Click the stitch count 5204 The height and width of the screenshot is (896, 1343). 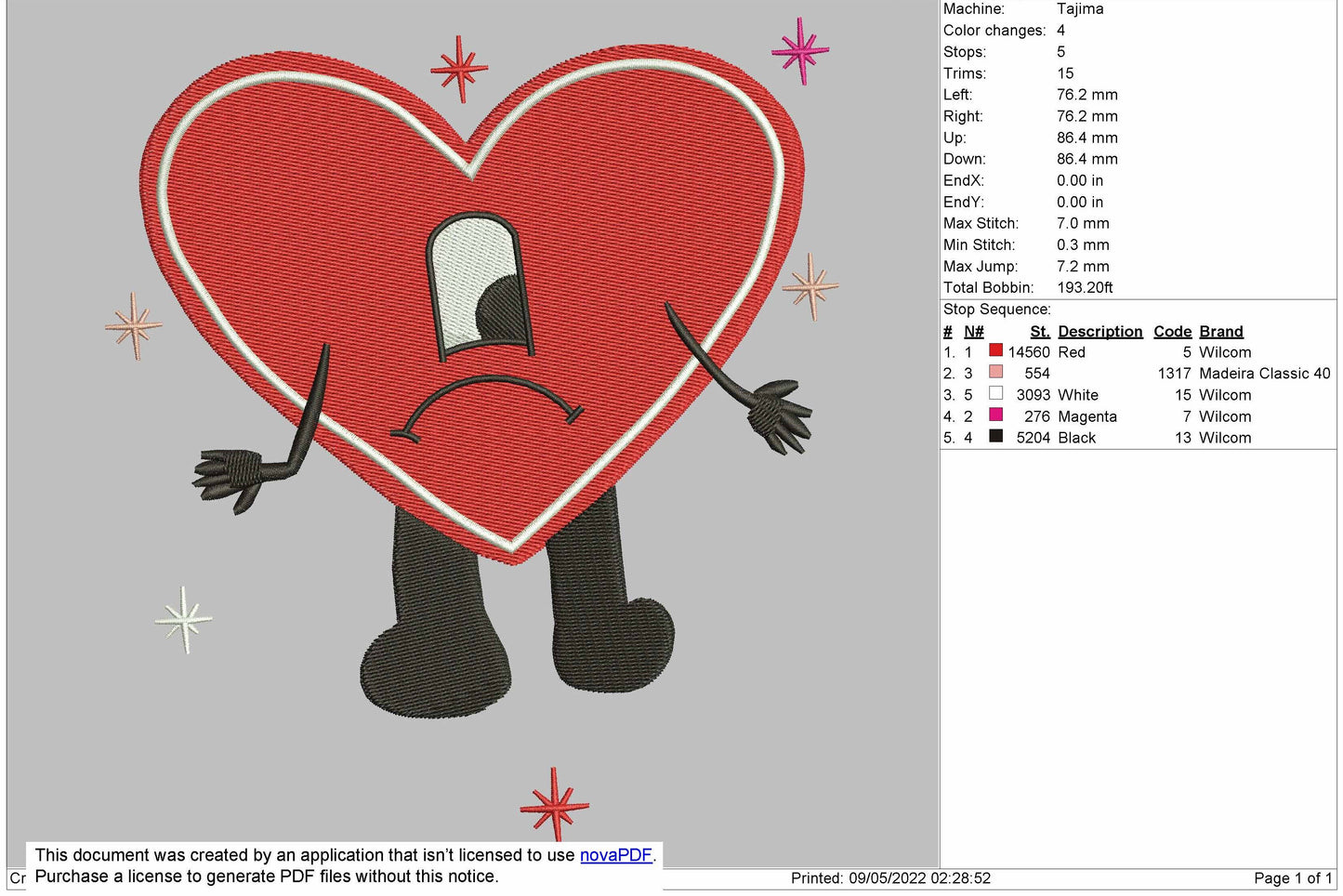[x=1033, y=438]
